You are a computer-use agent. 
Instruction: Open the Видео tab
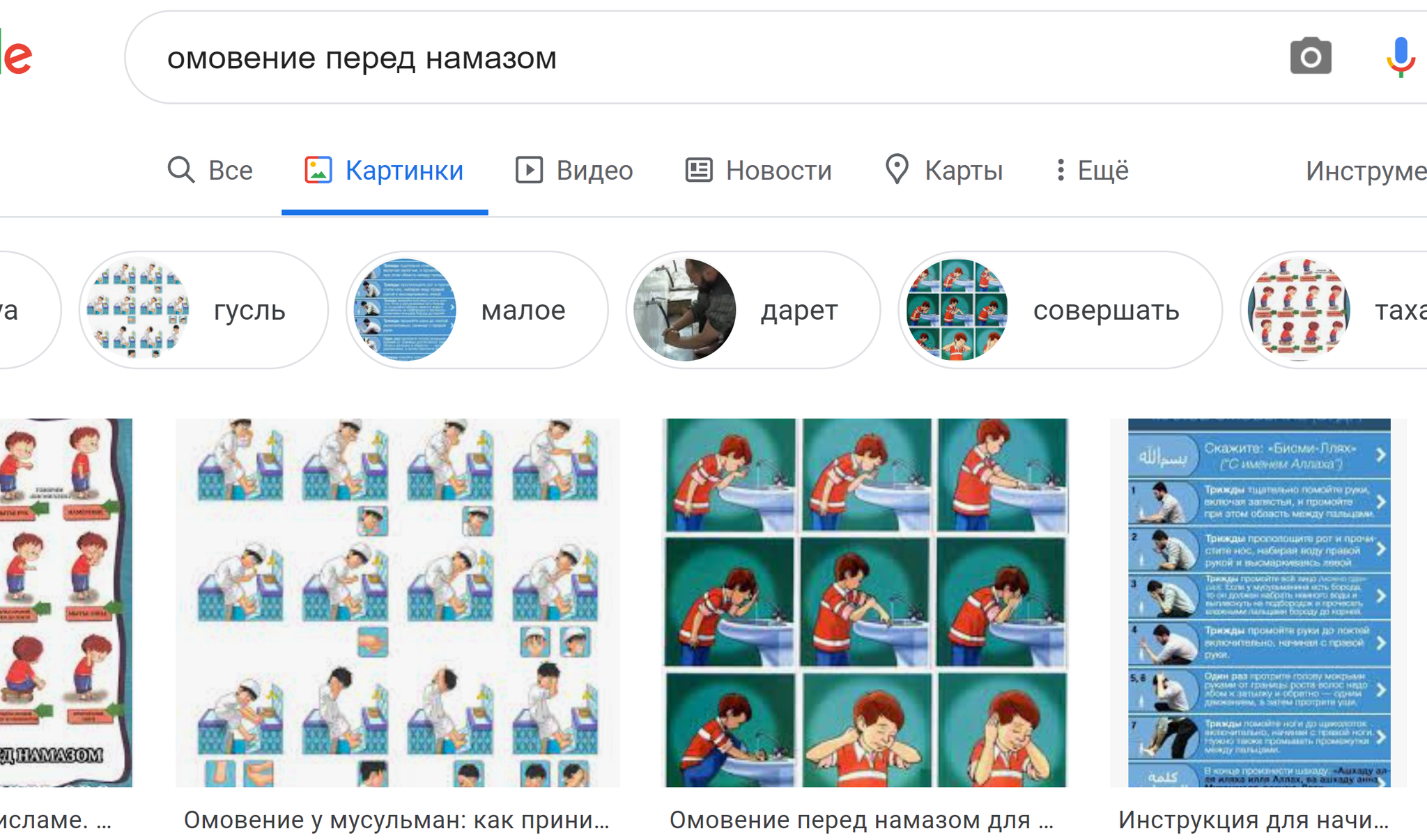click(x=574, y=170)
